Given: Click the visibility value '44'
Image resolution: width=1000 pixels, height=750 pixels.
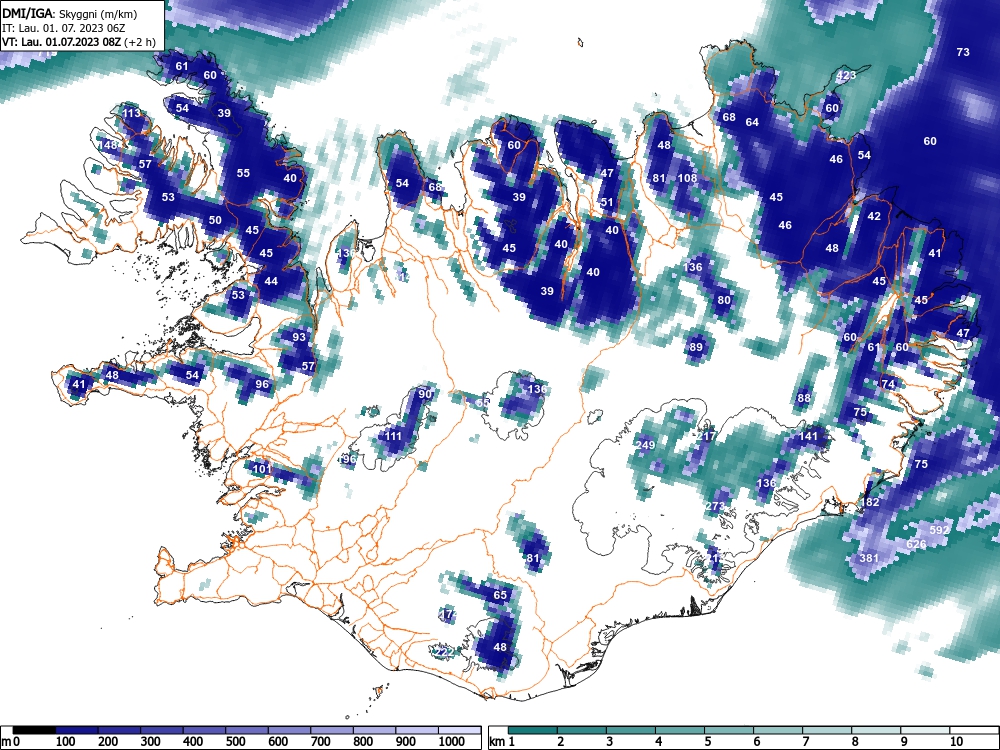Looking at the screenshot, I should pyautogui.click(x=271, y=281).
